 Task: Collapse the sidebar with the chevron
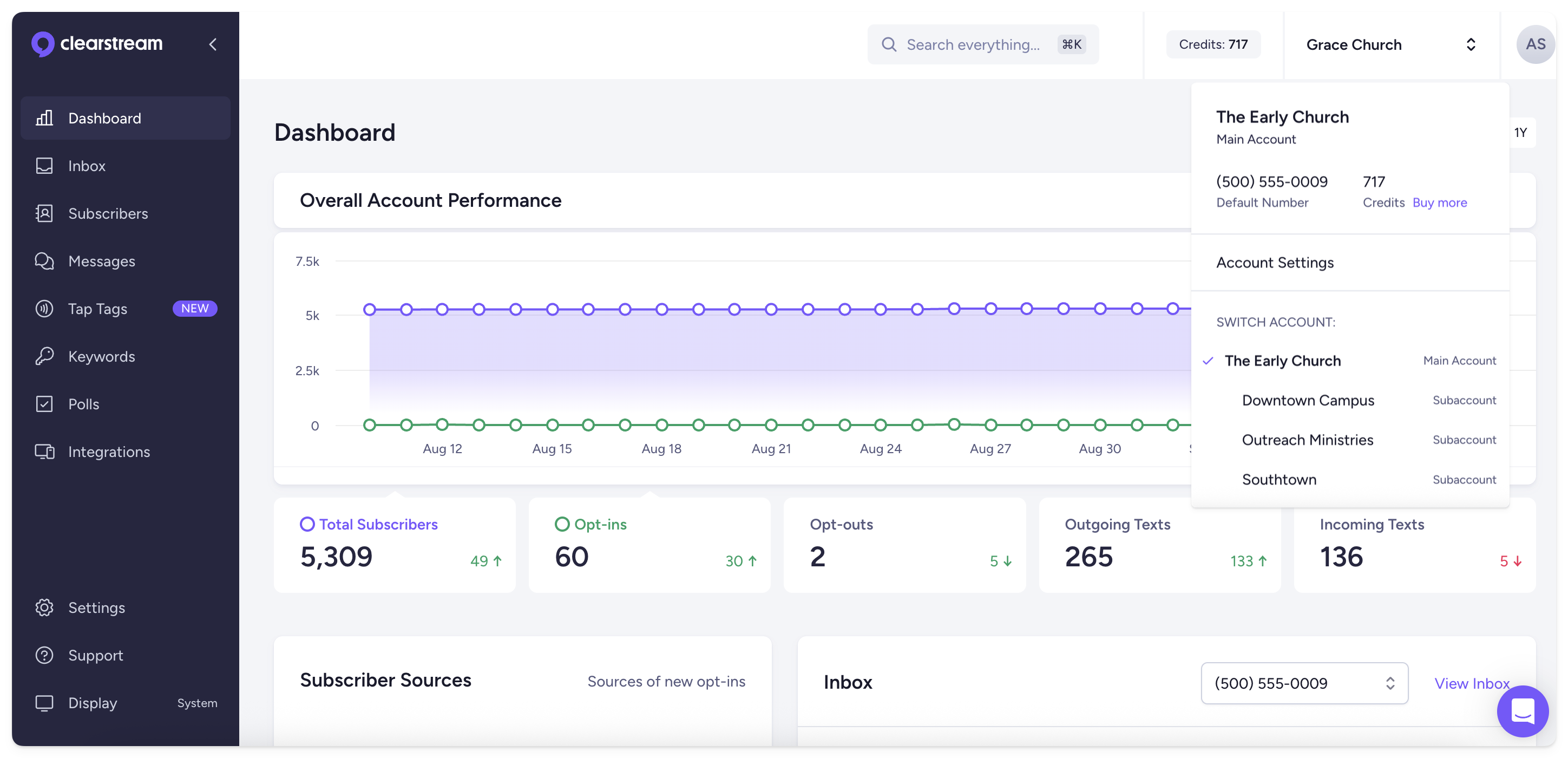213,44
